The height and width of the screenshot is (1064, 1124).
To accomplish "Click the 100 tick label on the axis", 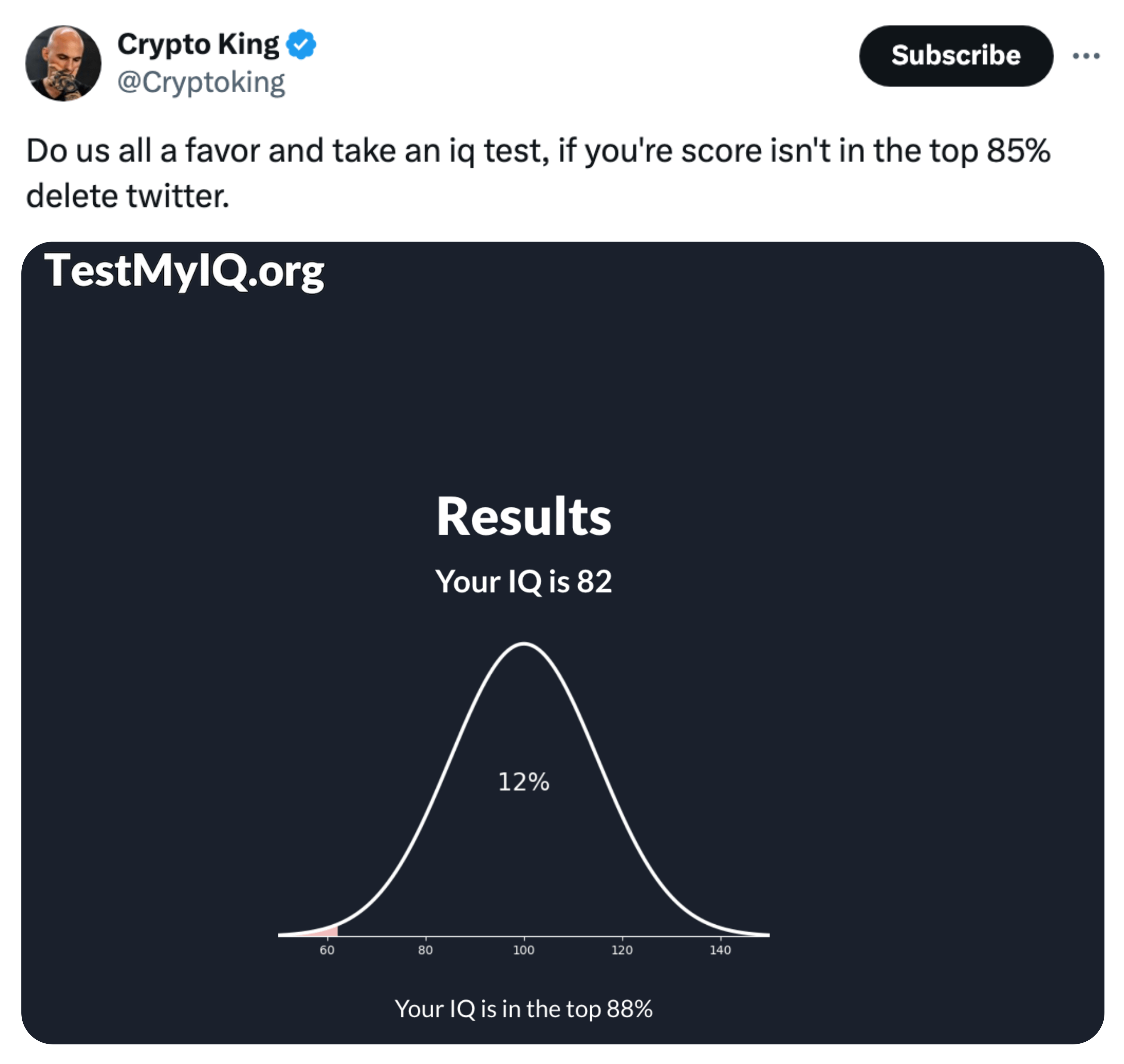I will 523,951.
